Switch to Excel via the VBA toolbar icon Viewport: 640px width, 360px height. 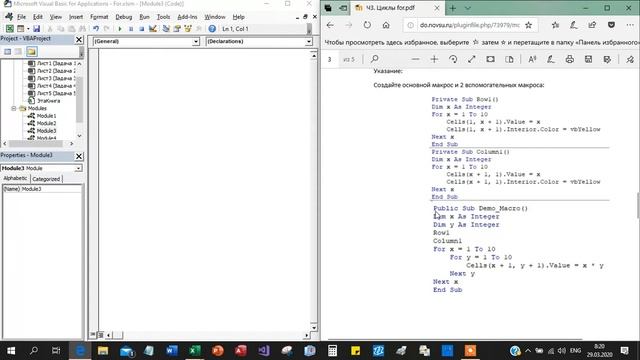coord(9,29)
